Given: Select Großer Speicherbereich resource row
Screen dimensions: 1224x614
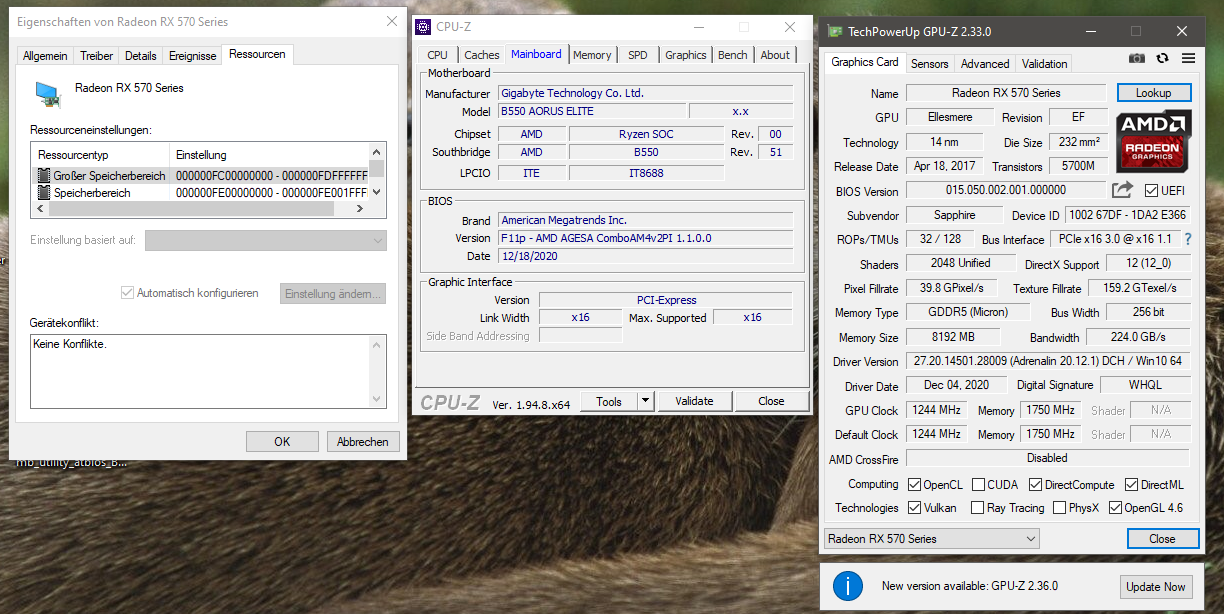Looking at the screenshot, I should coord(202,175).
